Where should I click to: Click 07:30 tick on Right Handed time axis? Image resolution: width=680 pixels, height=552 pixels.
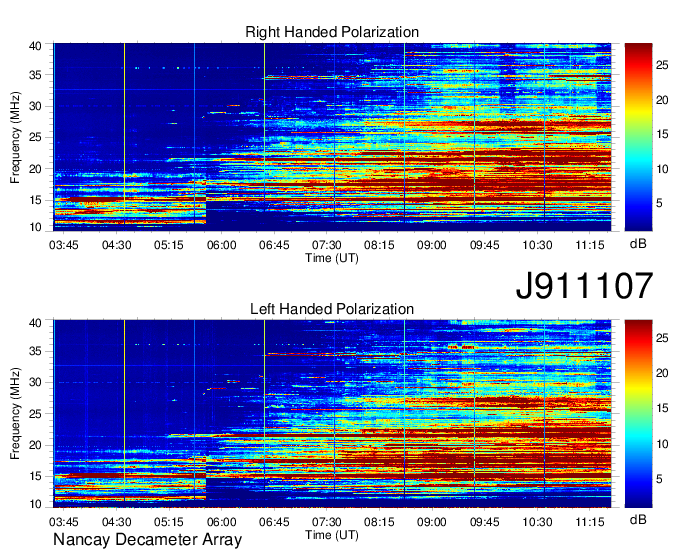click(327, 245)
